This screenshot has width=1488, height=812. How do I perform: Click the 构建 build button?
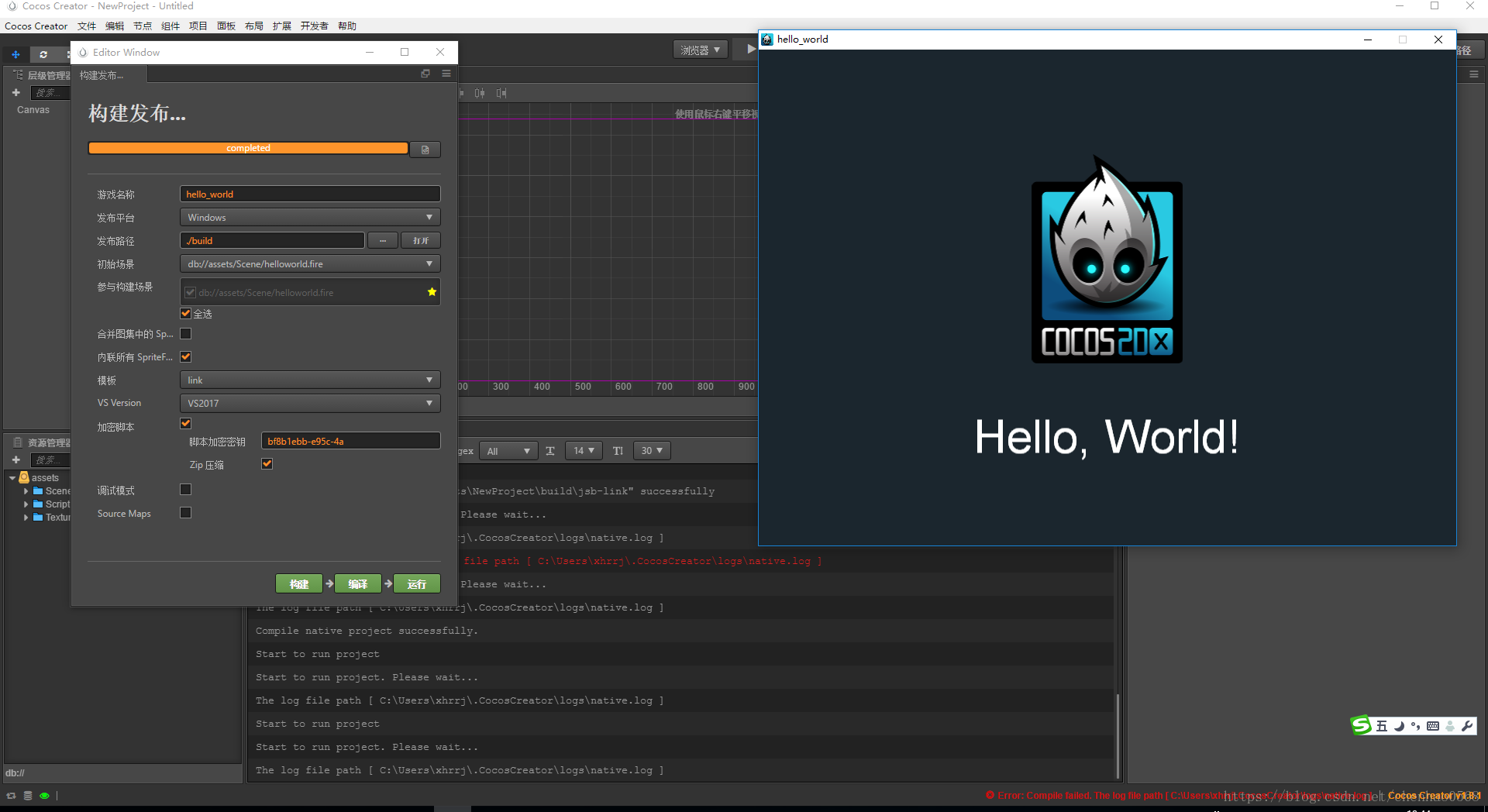click(x=299, y=584)
